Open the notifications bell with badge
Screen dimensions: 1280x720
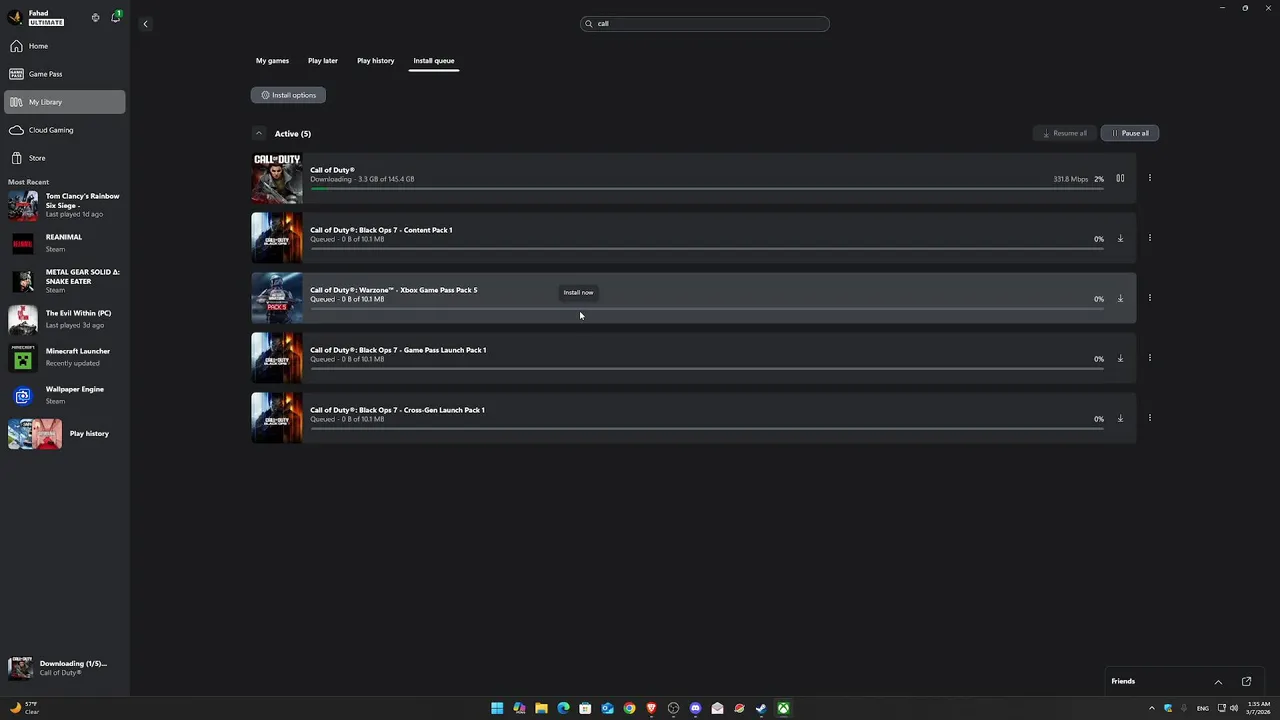point(116,17)
